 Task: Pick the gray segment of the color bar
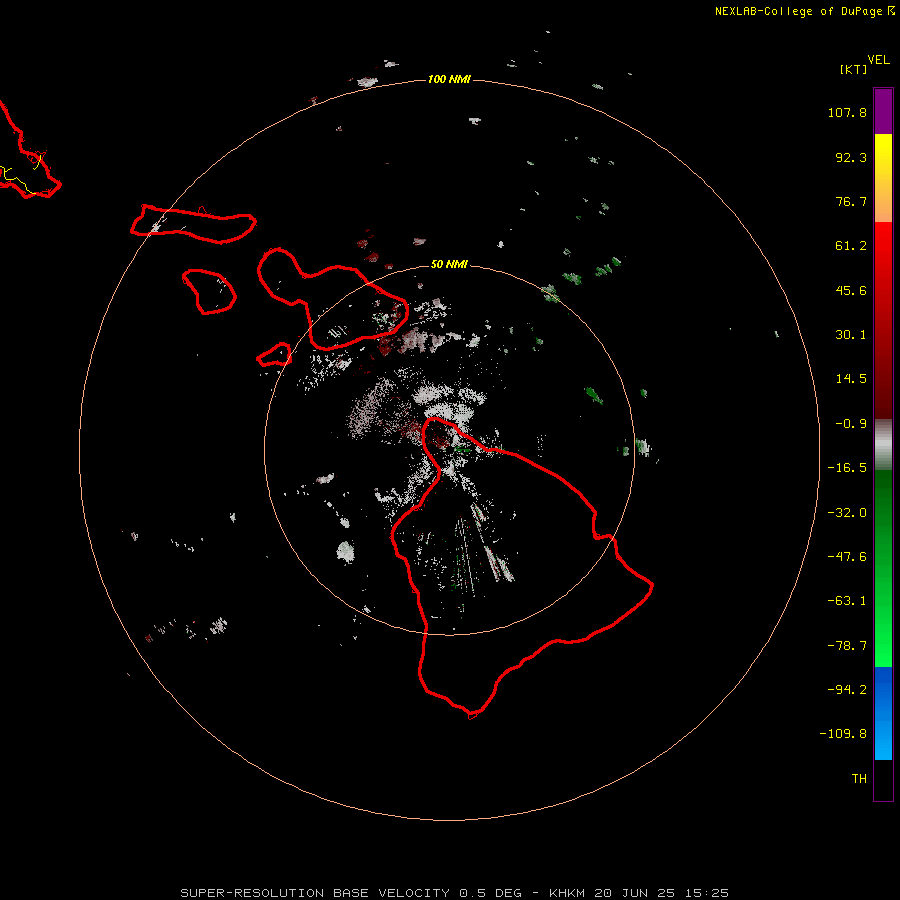tap(883, 445)
